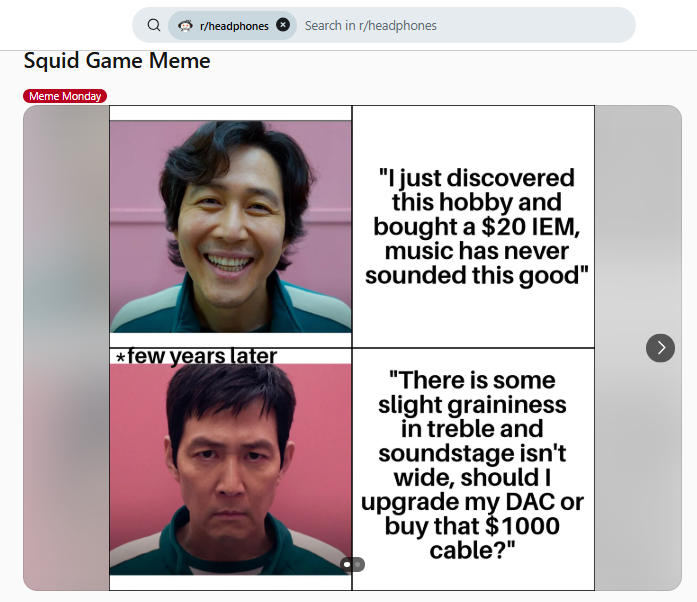The image size is (697, 602).
Task: Click the magnifying glass search icon
Action: point(153,25)
